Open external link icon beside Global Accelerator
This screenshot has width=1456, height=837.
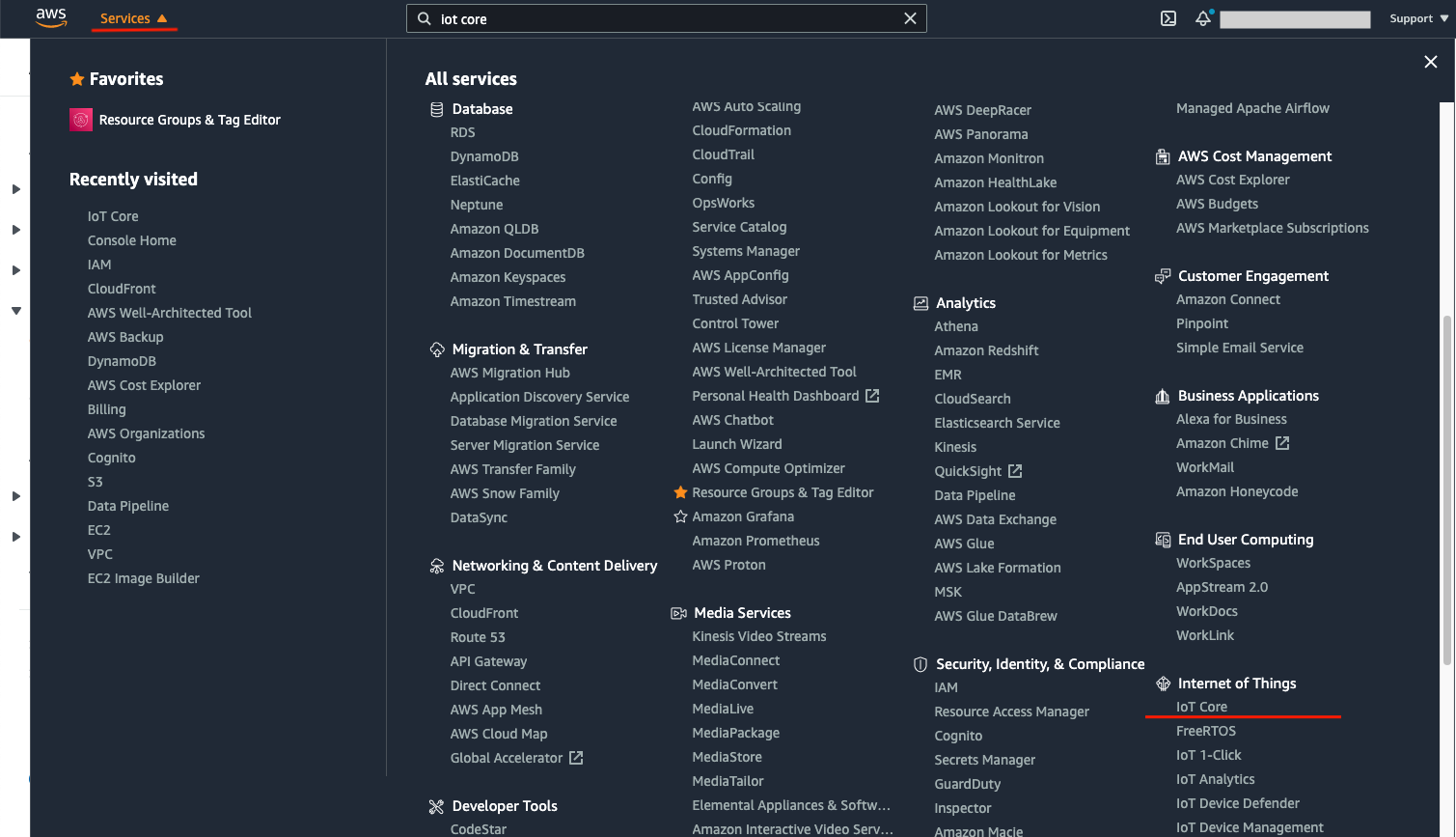pyautogui.click(x=576, y=758)
